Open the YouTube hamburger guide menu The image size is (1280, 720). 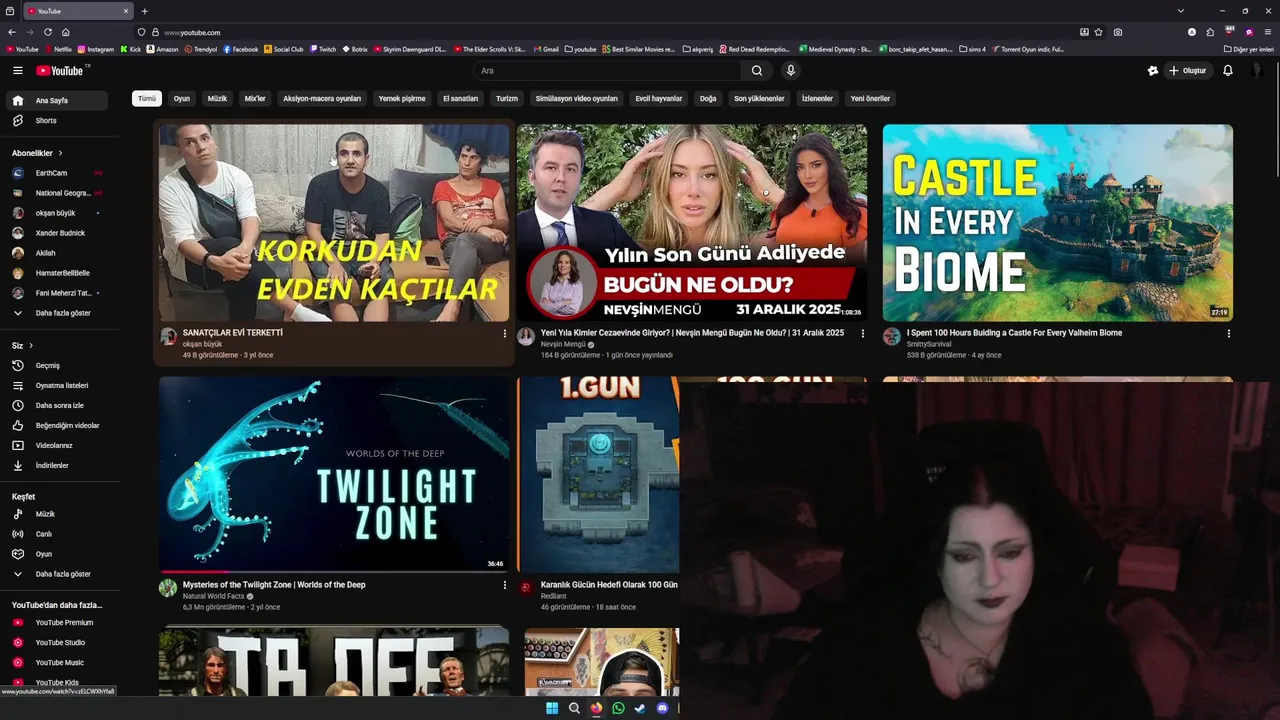17,70
